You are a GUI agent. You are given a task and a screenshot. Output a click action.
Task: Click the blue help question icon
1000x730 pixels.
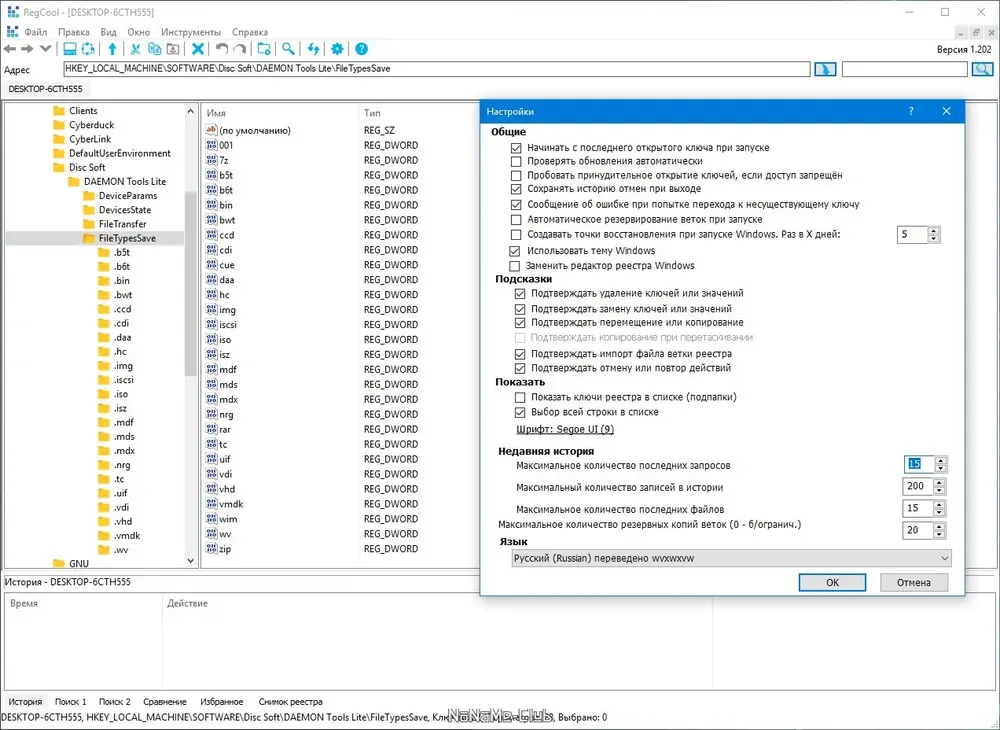[x=362, y=49]
